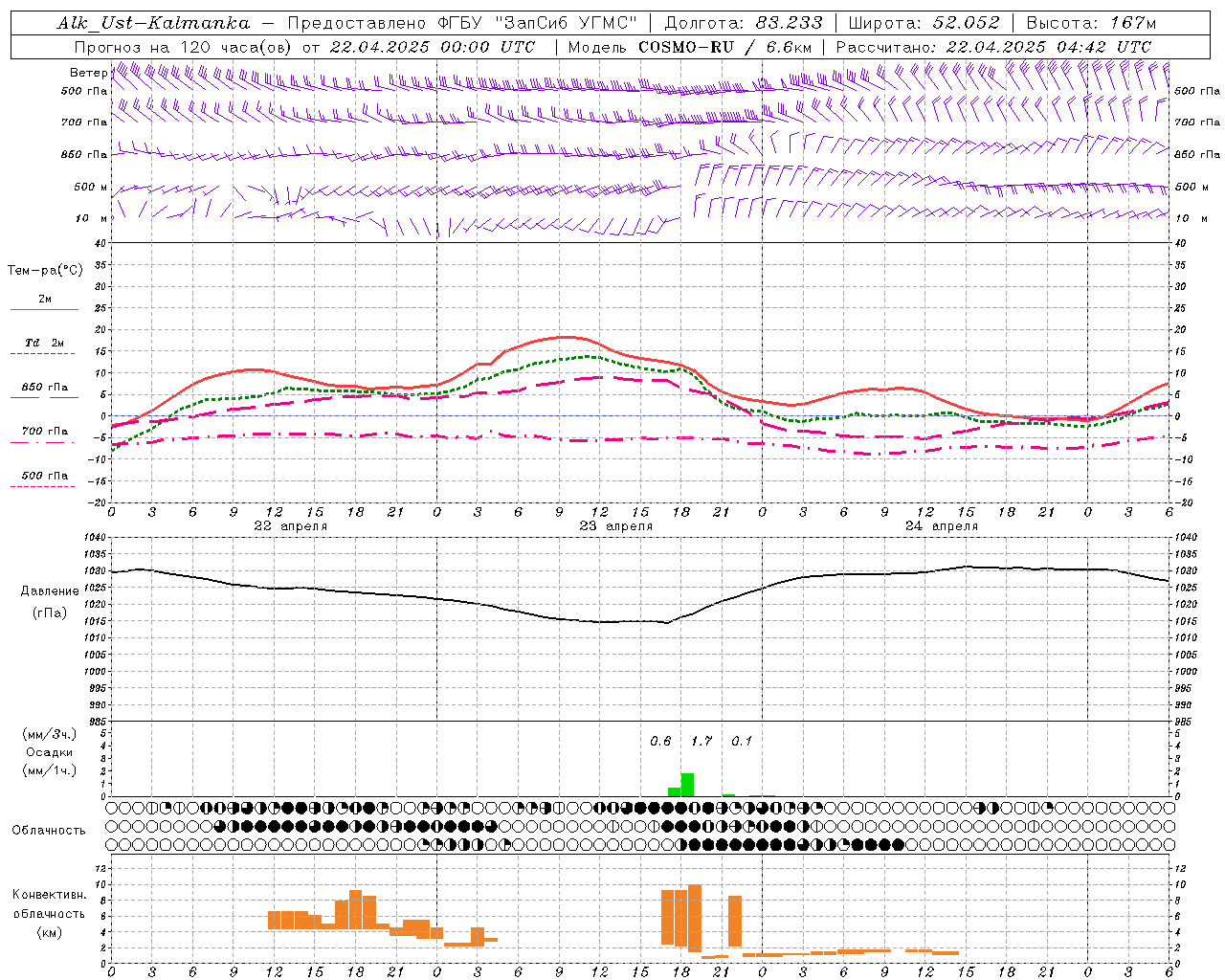Click the 0.6 precipitation amount value
1225x980 pixels.
(x=660, y=742)
